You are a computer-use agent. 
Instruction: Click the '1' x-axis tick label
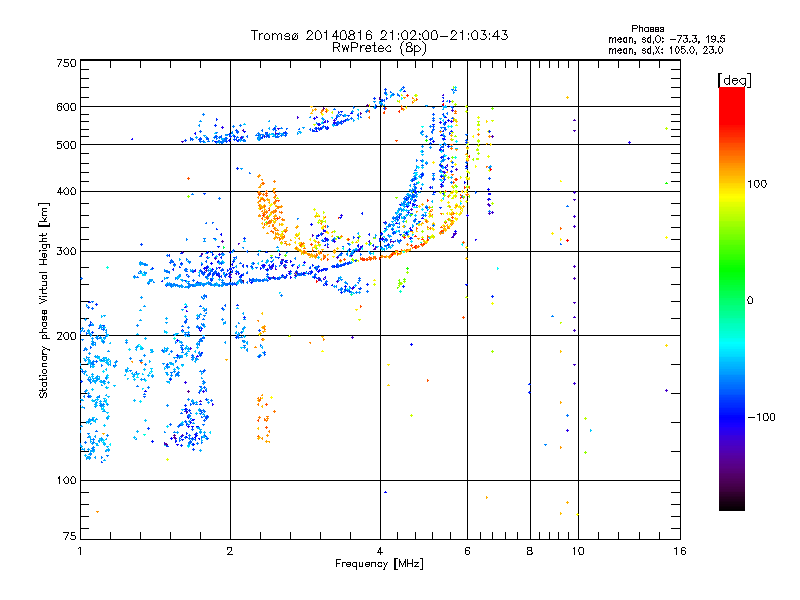pos(80,552)
